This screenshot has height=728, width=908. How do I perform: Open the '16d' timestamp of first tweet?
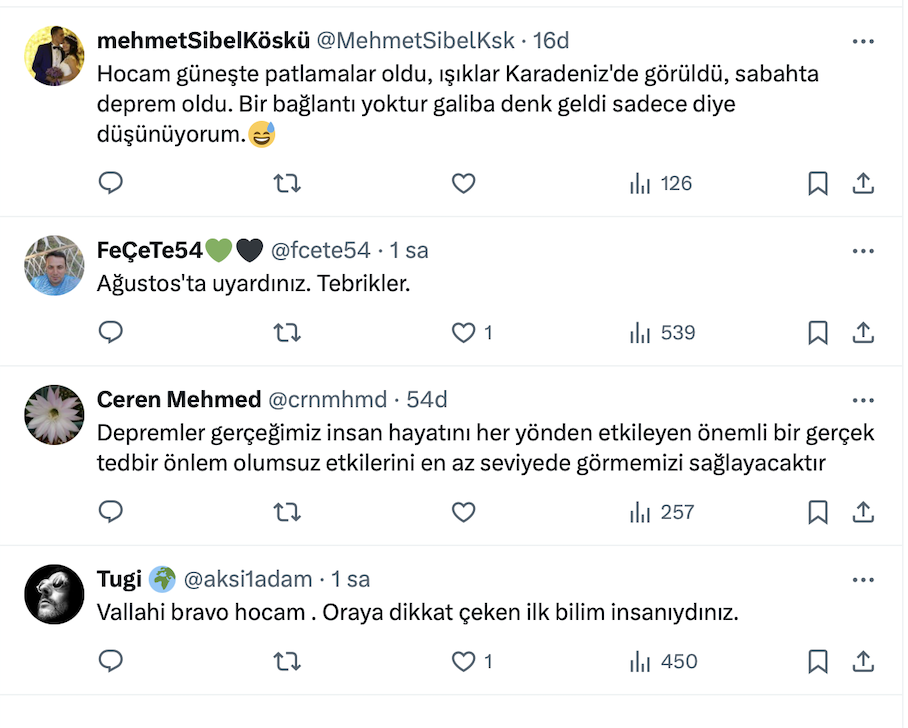pyautogui.click(x=551, y=41)
